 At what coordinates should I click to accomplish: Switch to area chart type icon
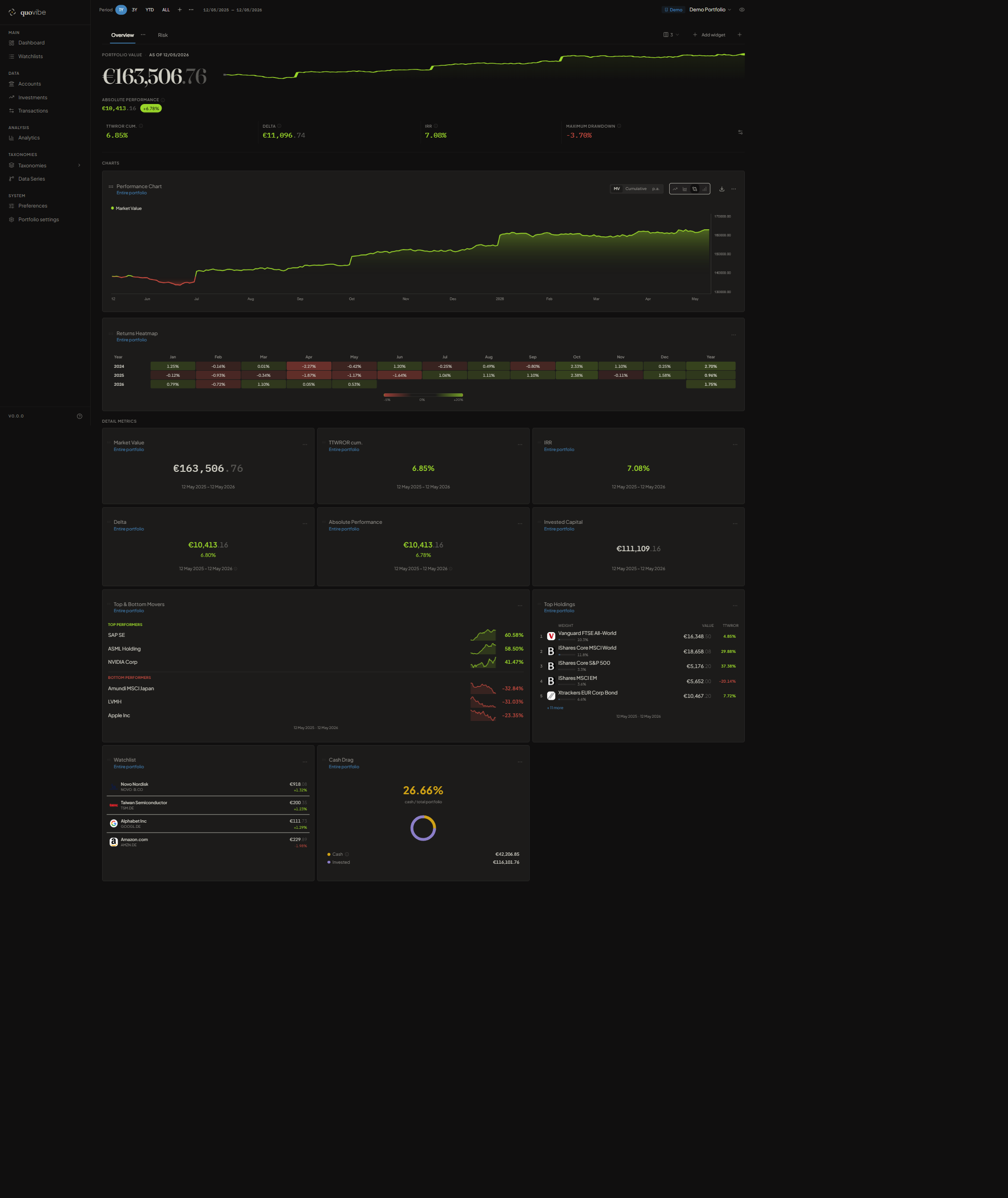click(x=685, y=189)
